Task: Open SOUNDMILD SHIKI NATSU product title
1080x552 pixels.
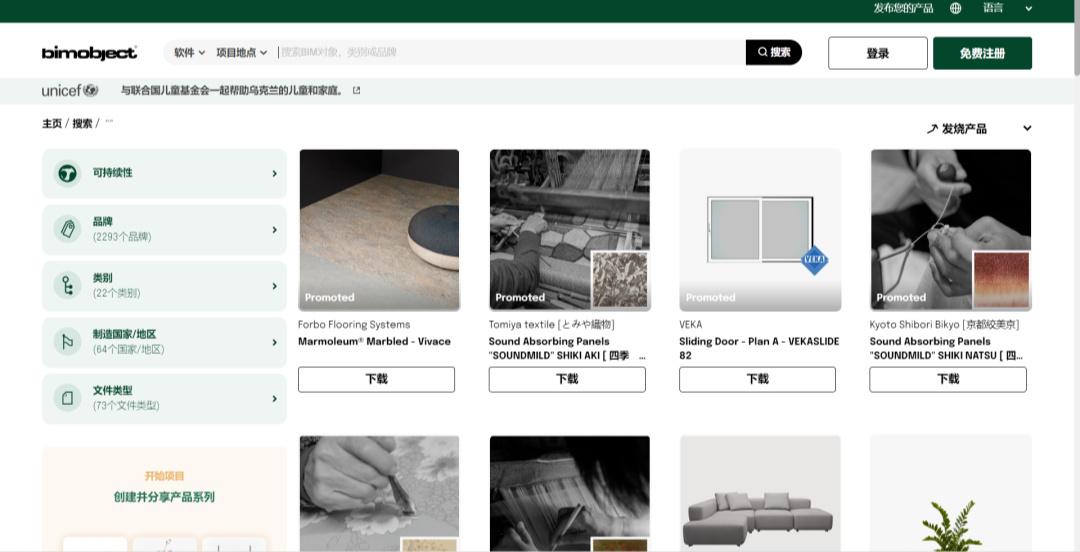Action: click(x=946, y=348)
